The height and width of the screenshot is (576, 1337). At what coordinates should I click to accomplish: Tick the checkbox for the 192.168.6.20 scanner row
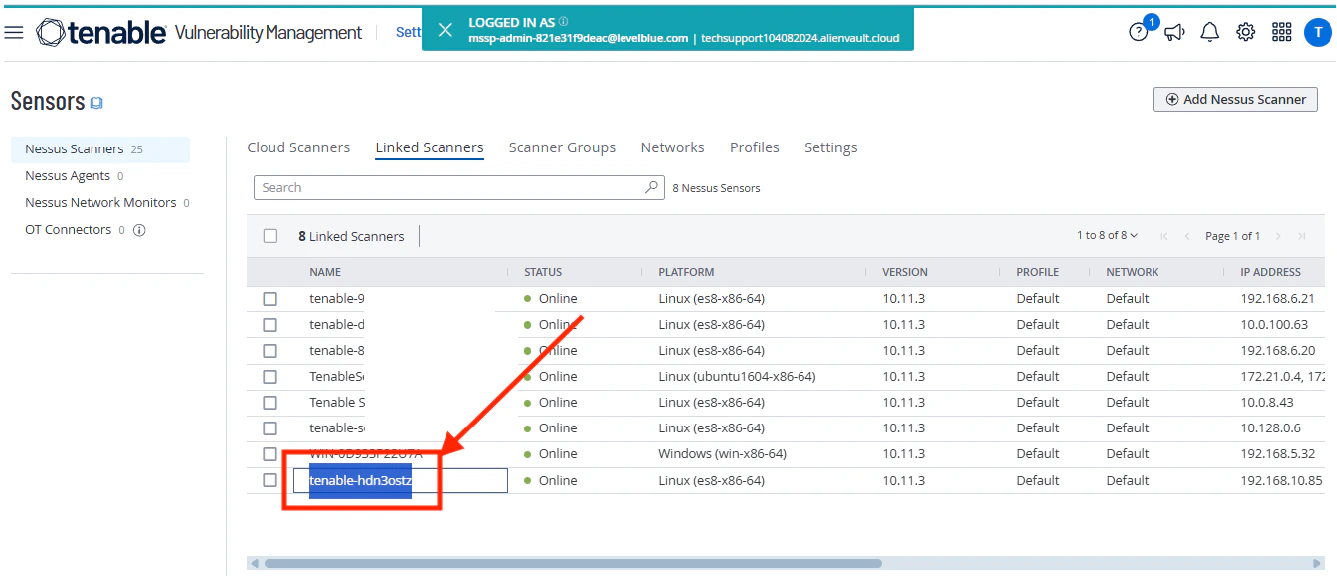tap(270, 351)
